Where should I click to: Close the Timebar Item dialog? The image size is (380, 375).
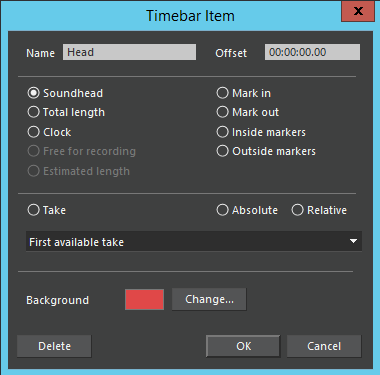coord(358,11)
